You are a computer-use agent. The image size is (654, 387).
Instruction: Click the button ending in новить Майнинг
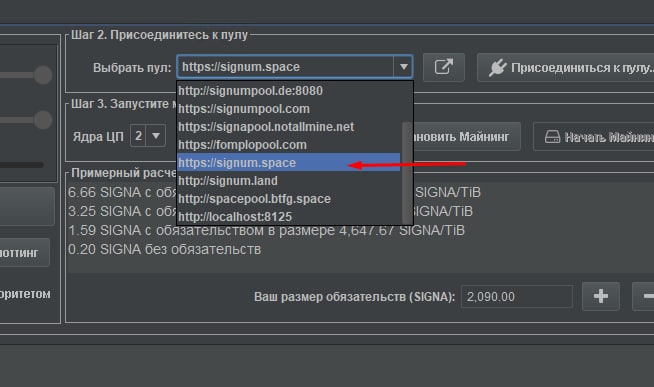(x=466, y=136)
